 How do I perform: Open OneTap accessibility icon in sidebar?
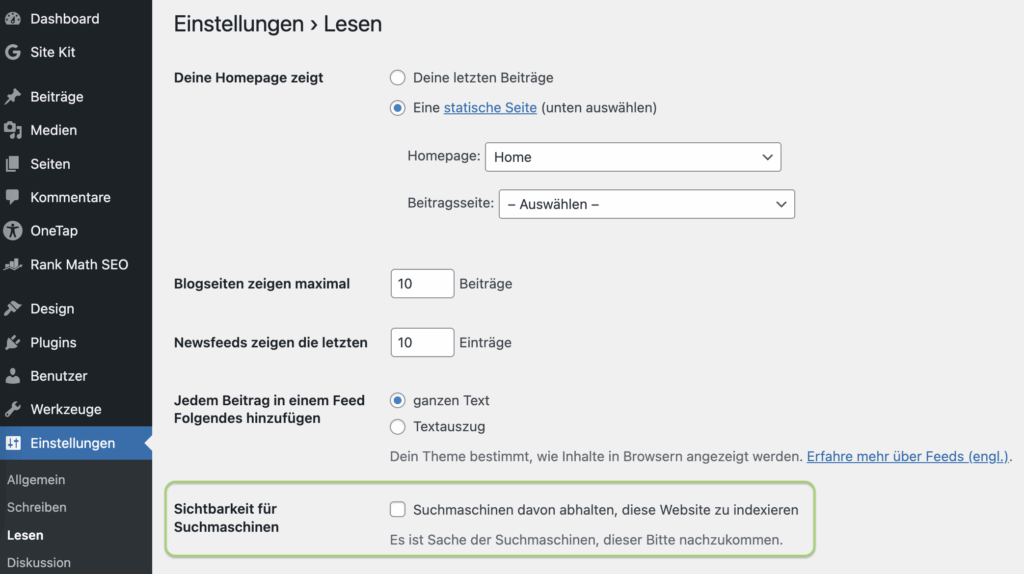click(x=13, y=231)
